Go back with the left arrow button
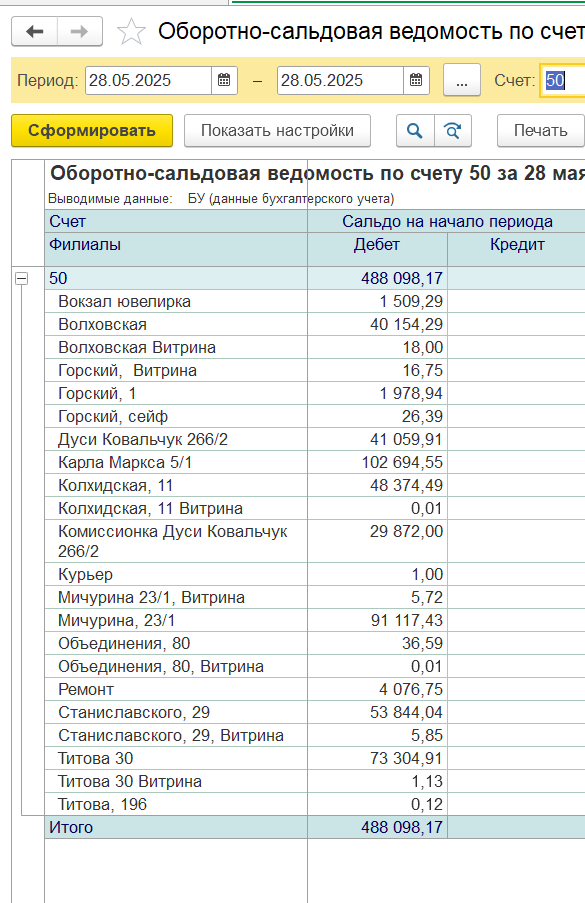585x903 pixels. pos(35,31)
